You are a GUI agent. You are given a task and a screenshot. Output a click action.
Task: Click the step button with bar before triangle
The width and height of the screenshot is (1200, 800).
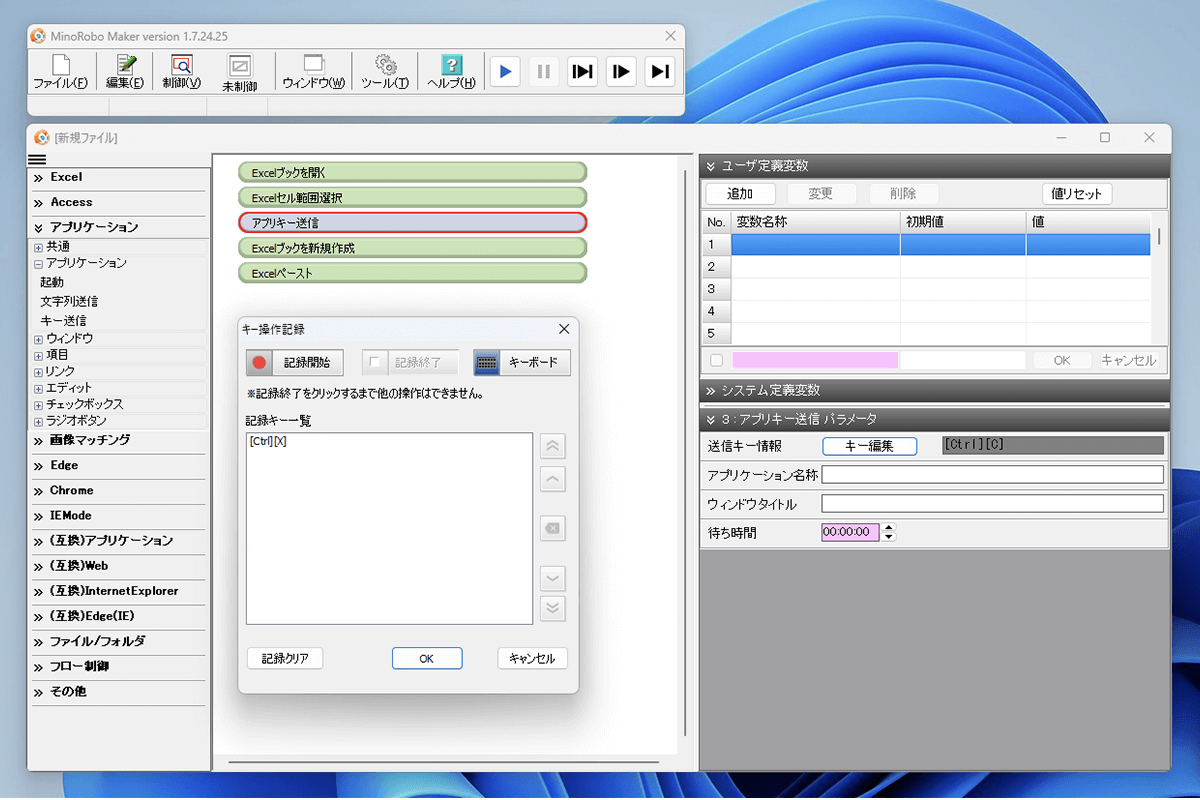(x=621, y=71)
